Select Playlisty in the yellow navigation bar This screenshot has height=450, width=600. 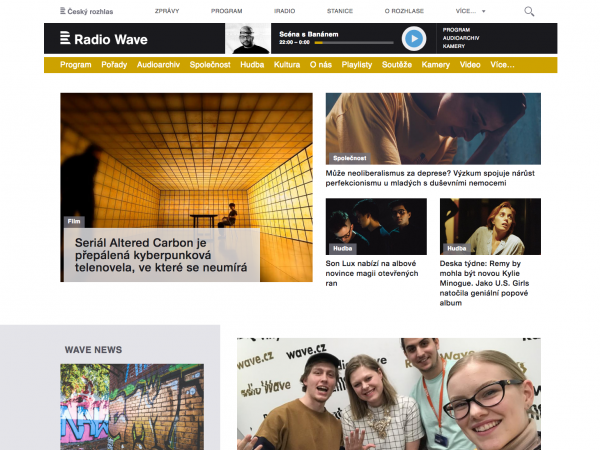(x=357, y=65)
